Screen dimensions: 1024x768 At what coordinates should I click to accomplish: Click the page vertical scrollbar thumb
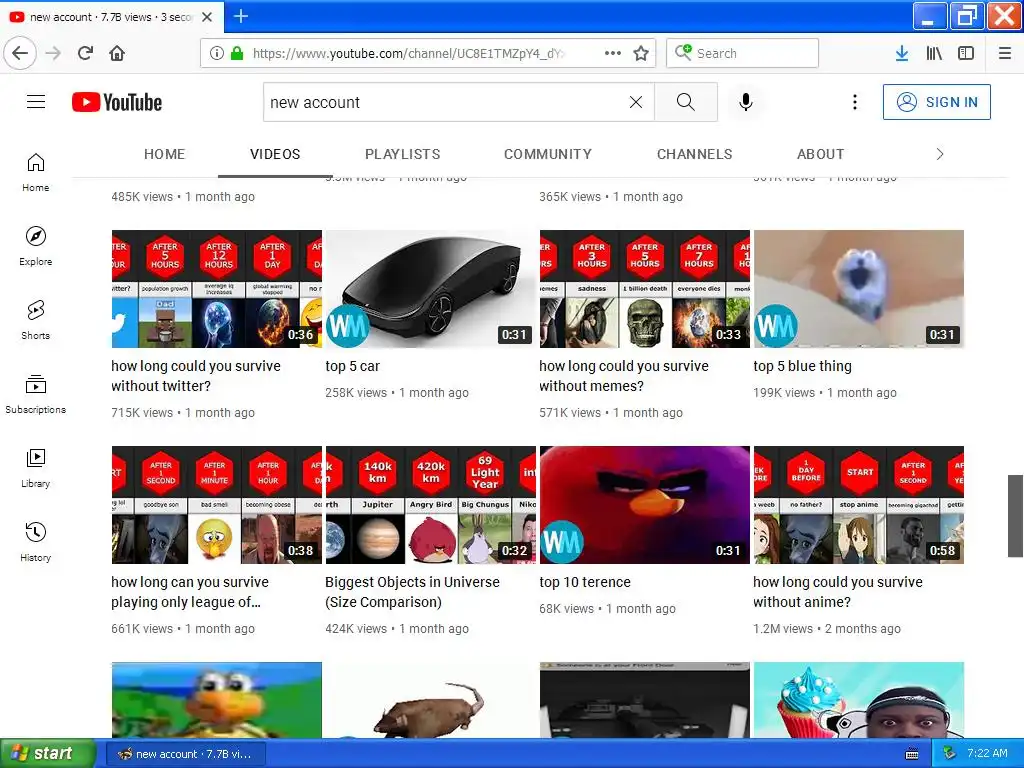(x=1016, y=516)
